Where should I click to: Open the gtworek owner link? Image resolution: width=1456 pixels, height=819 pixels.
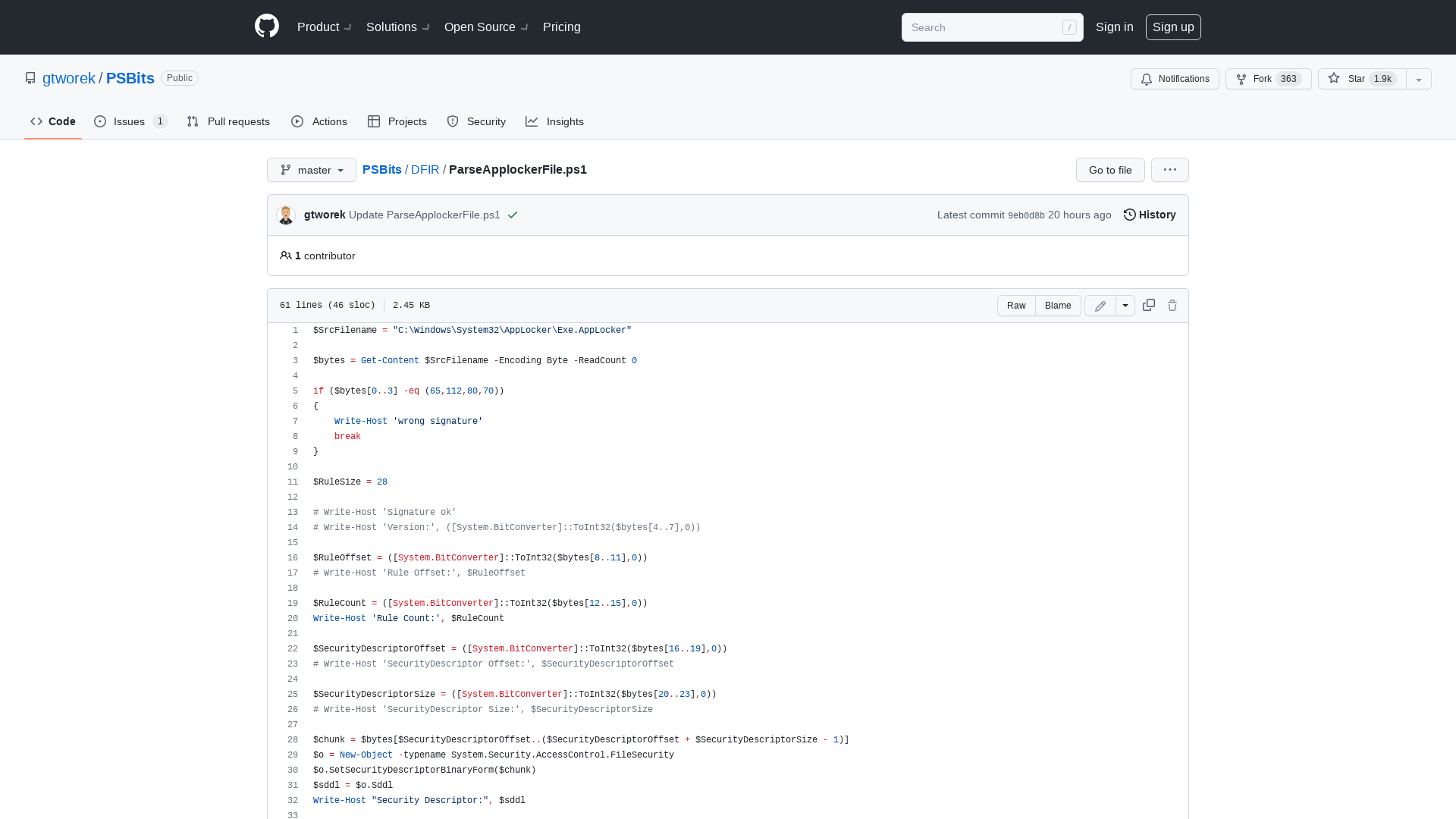click(x=69, y=78)
